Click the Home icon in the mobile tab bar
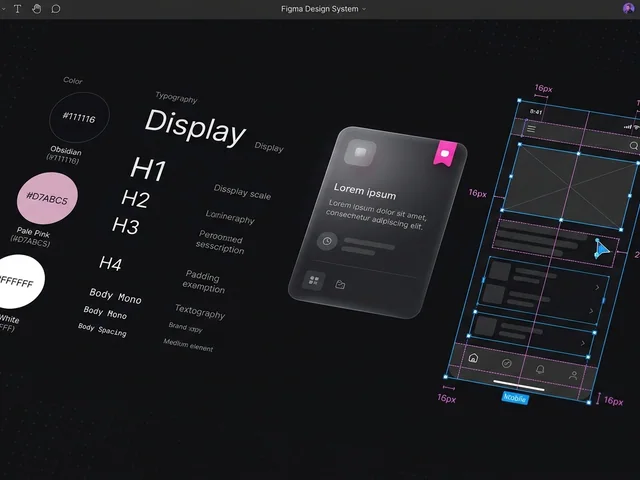This screenshot has width=640, height=480. coord(473,358)
